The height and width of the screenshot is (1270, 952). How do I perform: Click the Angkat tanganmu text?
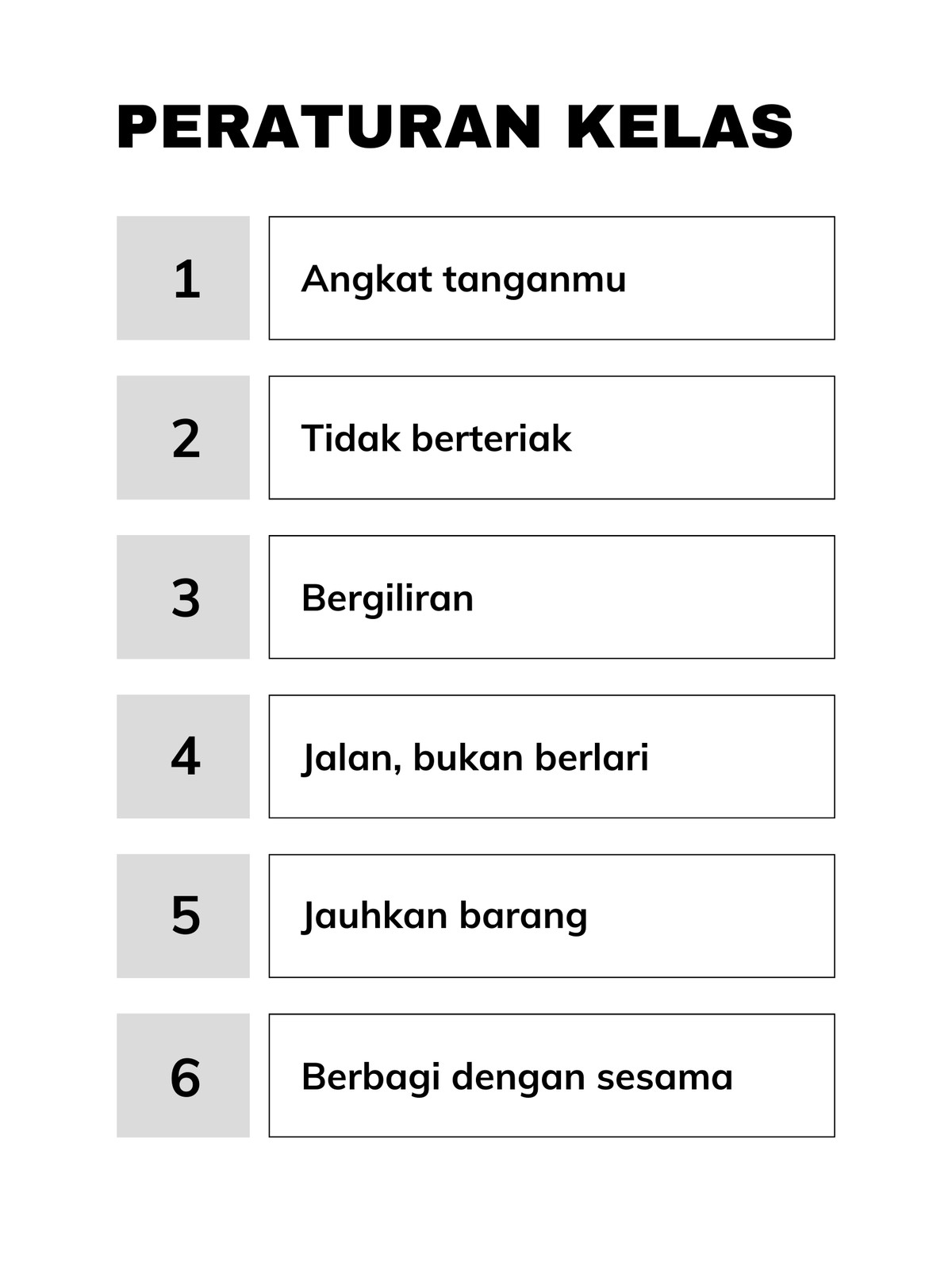click(463, 280)
